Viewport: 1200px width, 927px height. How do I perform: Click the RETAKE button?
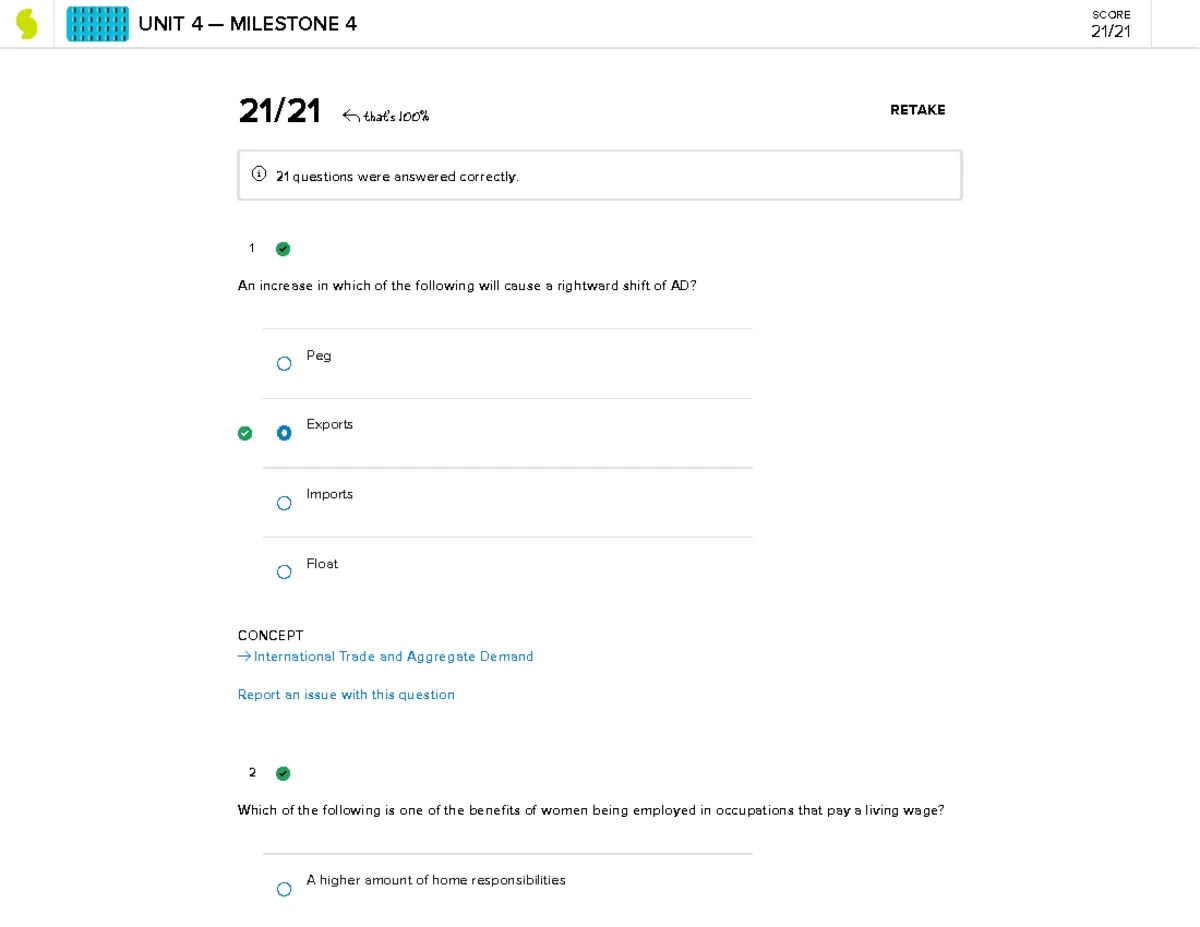[x=917, y=110]
